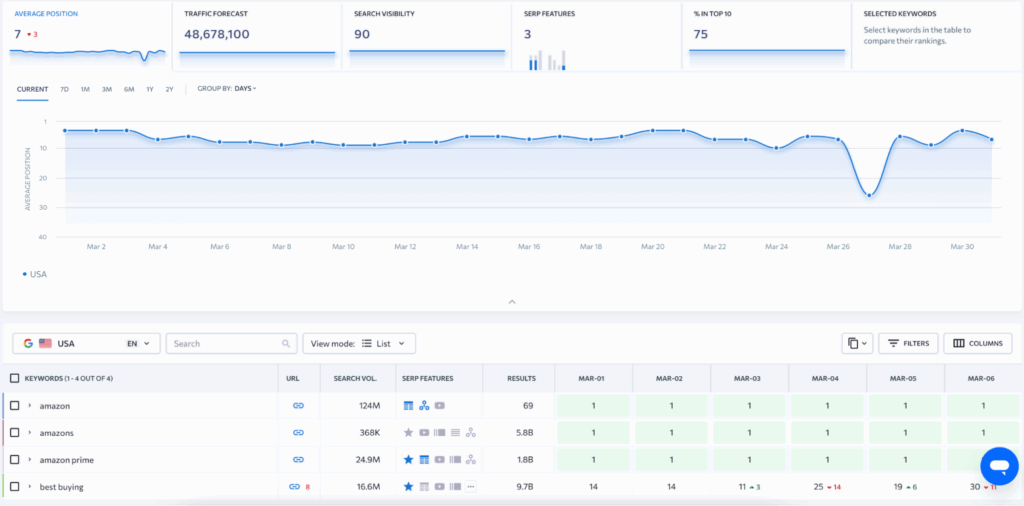Screen dimensions: 1024x506
Task: Open the Group by Days dropdown
Action: (x=227, y=89)
